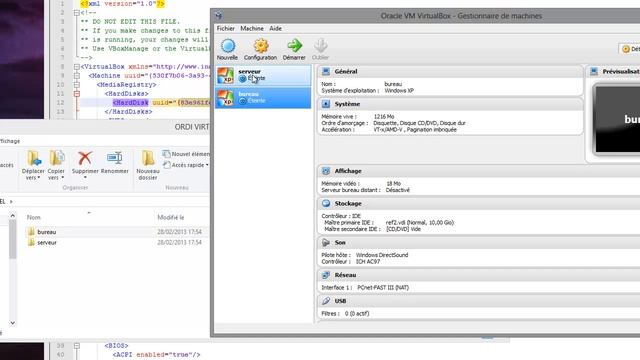Click the Prévisualisation panel icon
Image resolution: width=640 pixels, height=360 pixels.
coord(594,71)
